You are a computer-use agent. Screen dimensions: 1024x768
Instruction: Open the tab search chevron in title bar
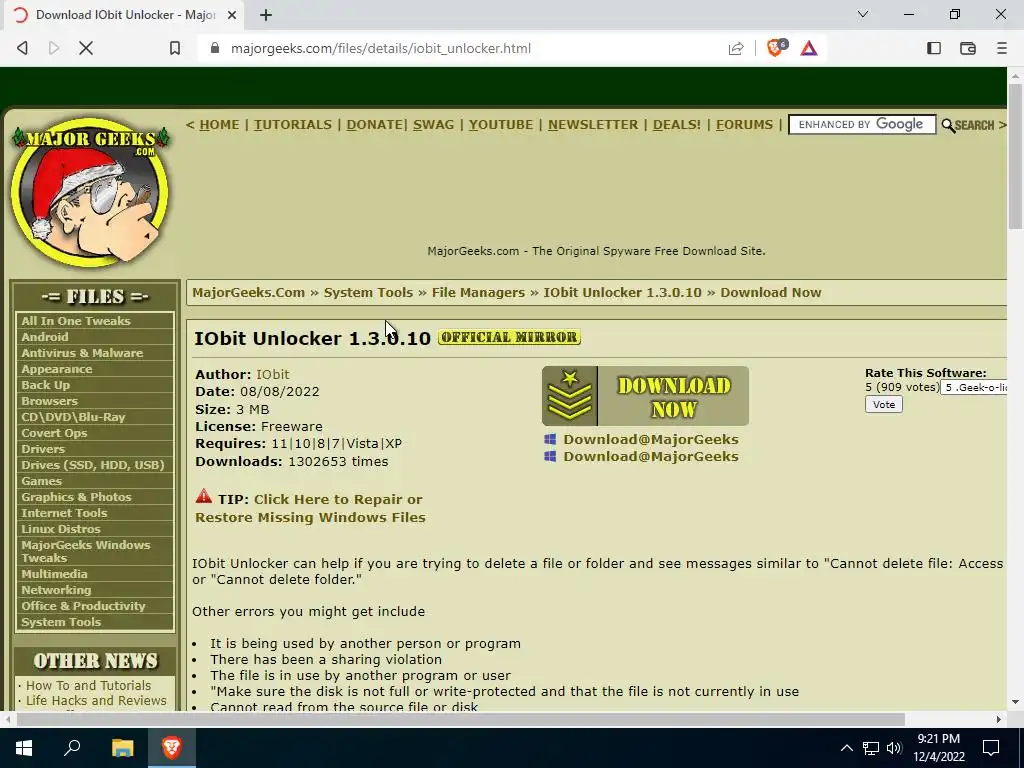coord(863,14)
